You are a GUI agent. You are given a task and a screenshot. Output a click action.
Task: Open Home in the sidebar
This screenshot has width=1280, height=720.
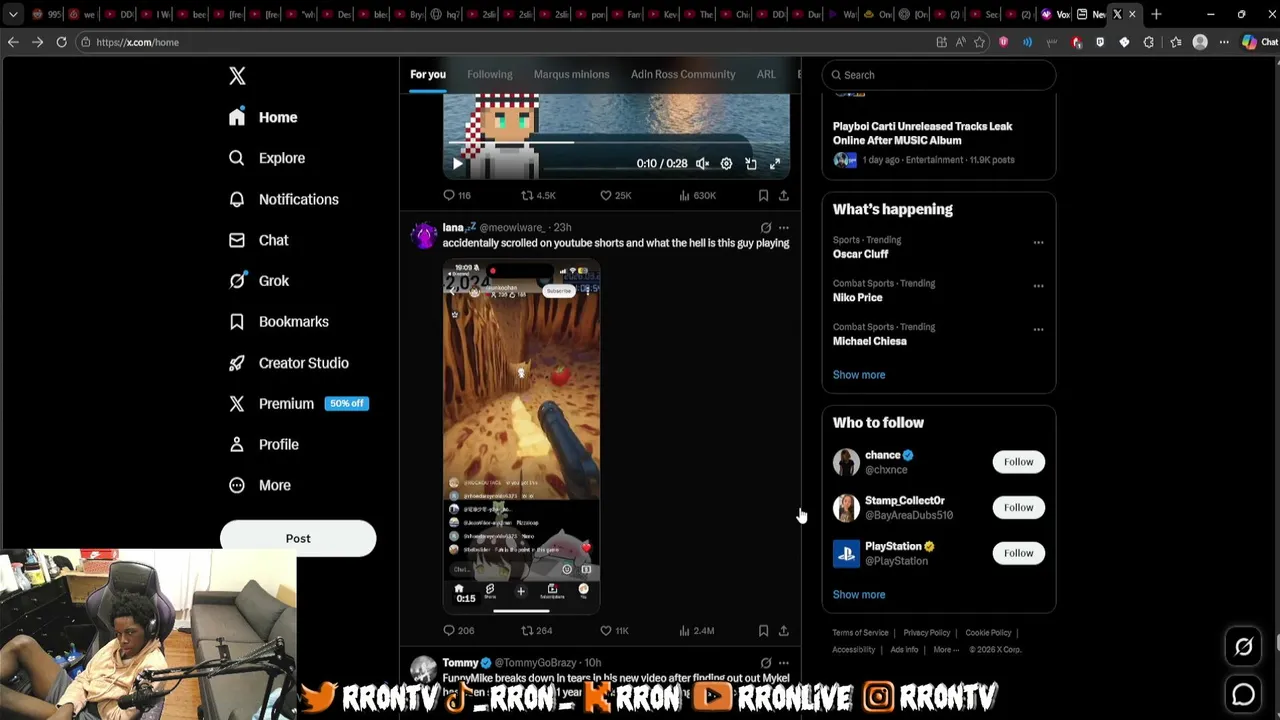(x=263, y=117)
